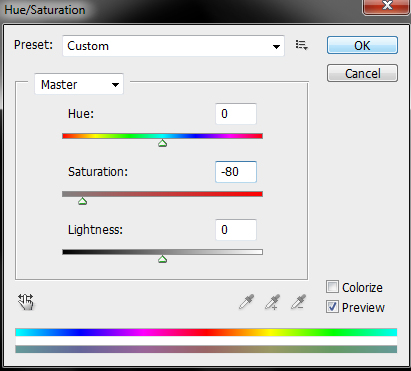Enable the Colorize checkbox
Screen dimensions: 411x371
(x=332, y=287)
